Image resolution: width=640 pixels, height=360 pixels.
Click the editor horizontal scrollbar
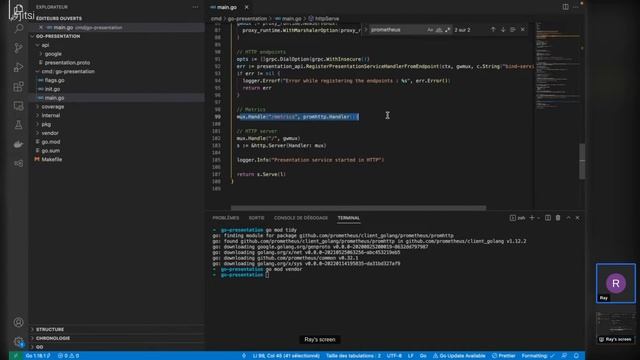(358, 208)
